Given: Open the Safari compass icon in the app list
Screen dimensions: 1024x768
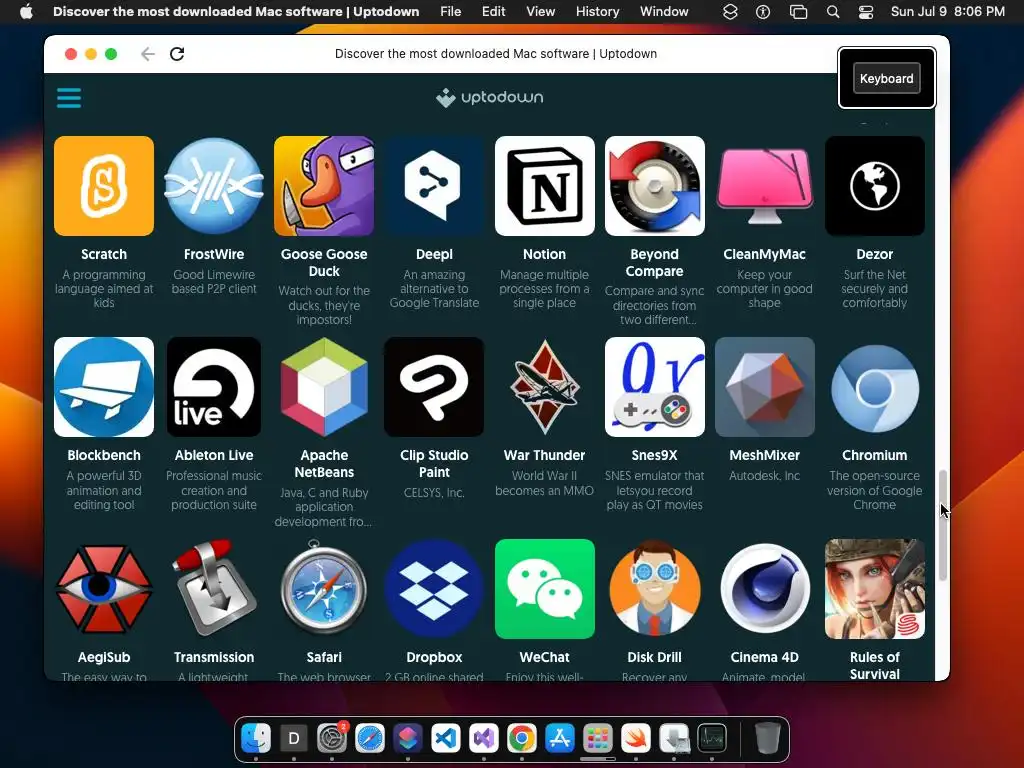Looking at the screenshot, I should (x=324, y=589).
